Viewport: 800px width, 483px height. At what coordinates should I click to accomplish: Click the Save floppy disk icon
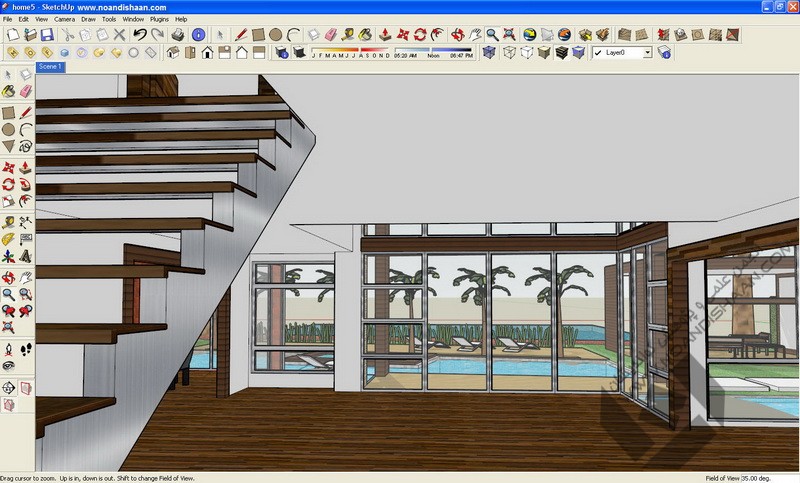46,34
